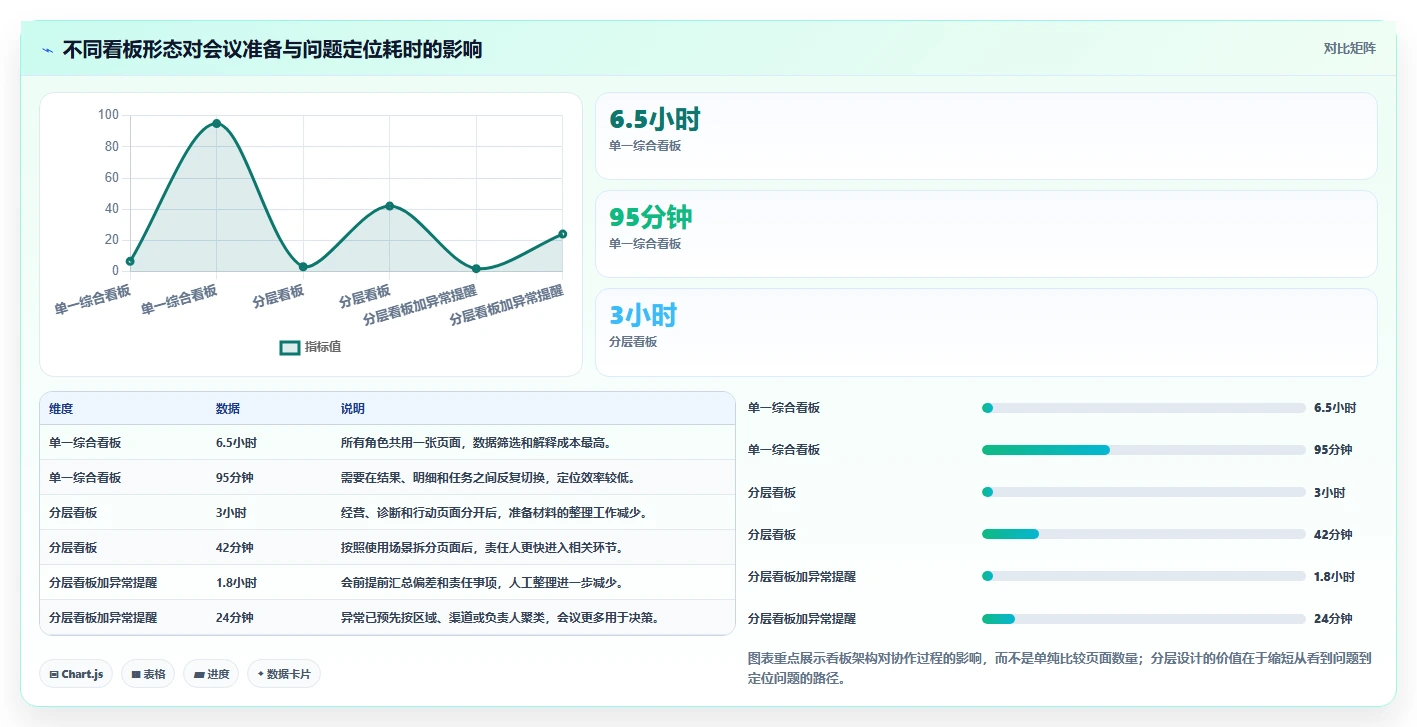Click the 进度 tag chip

[x=212, y=674]
